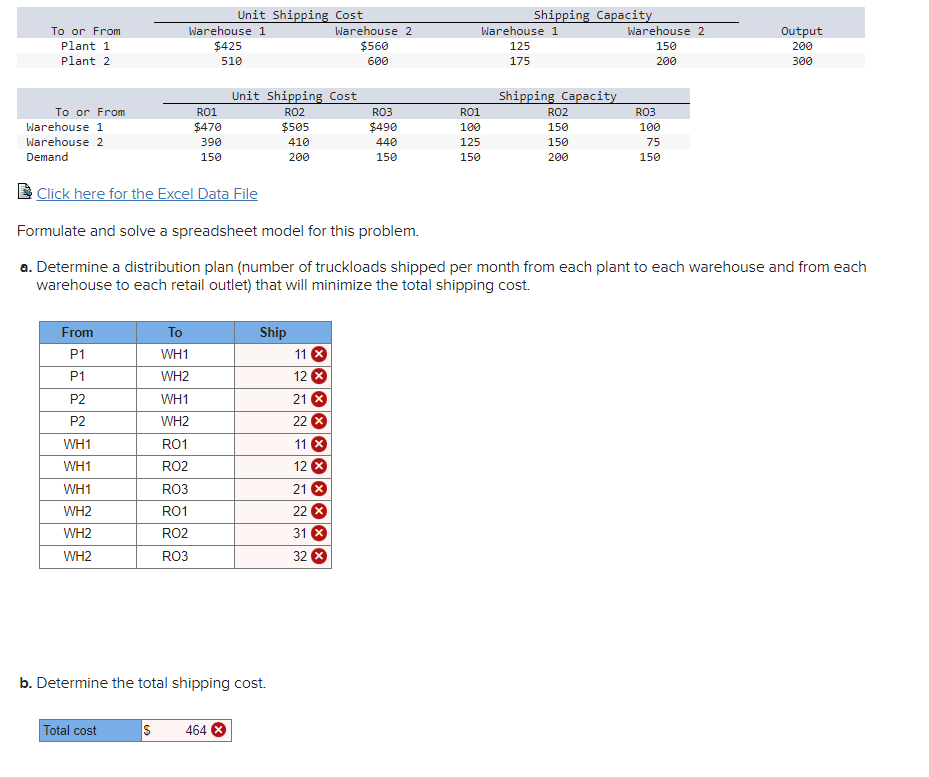
Task: Click the Excel document icon before the data link
Action: coord(24,193)
